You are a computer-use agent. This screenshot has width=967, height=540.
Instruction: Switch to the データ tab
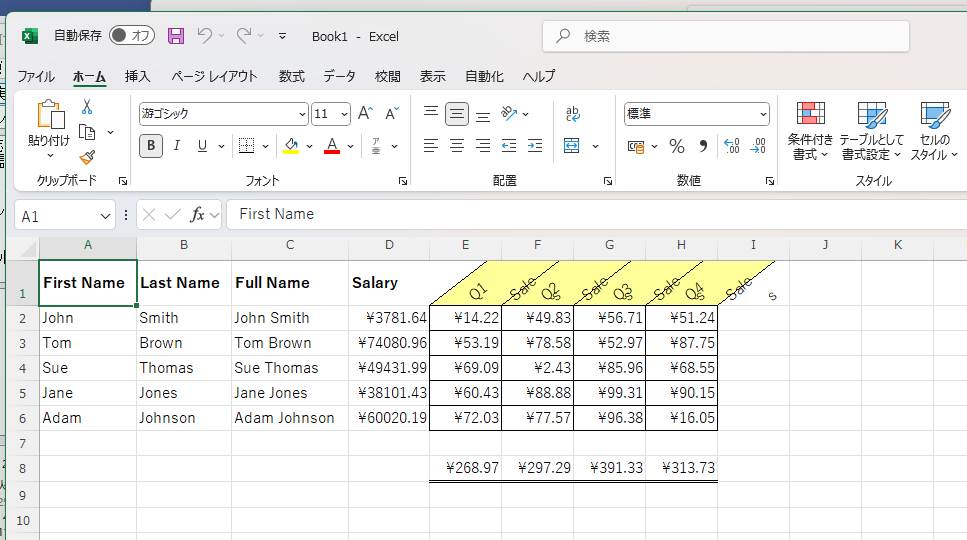click(339, 76)
